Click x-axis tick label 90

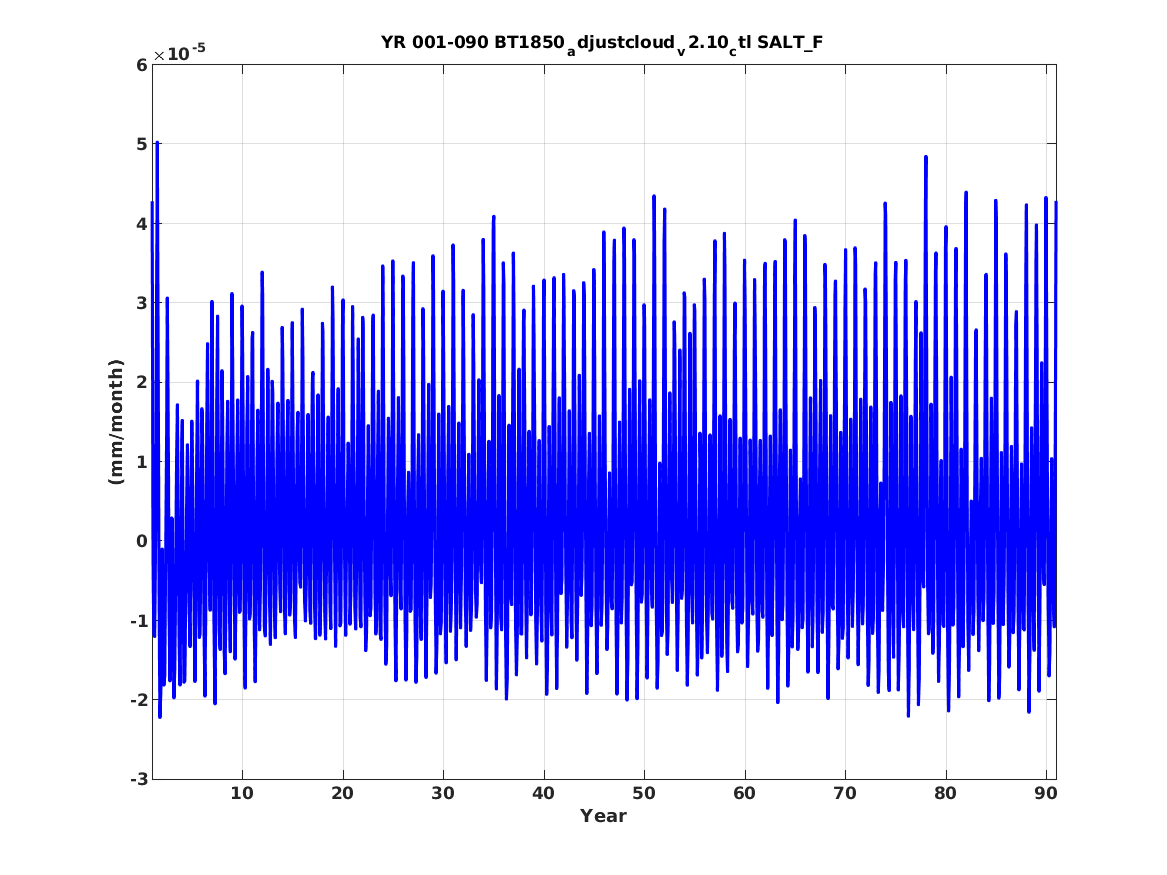pos(1046,793)
